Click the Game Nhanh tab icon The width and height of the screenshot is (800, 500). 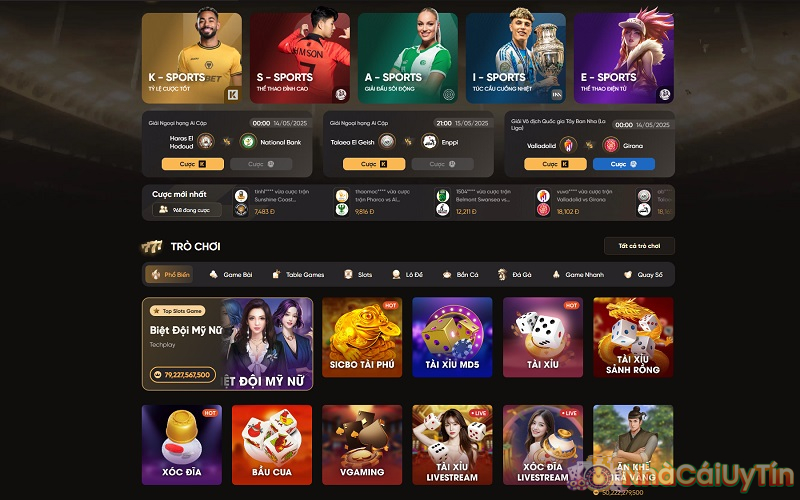556,274
